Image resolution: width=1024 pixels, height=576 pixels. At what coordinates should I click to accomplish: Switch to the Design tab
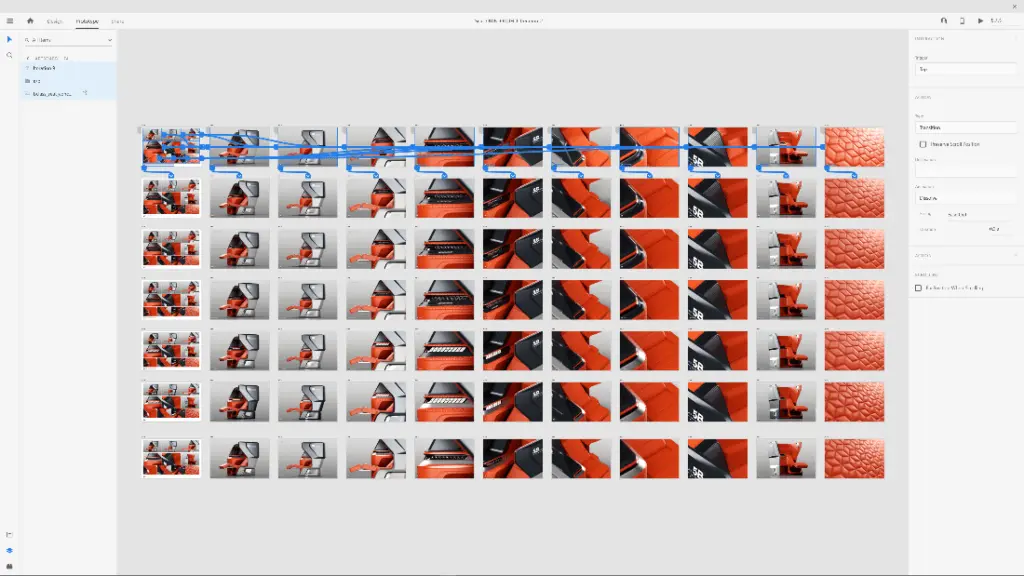pos(55,22)
